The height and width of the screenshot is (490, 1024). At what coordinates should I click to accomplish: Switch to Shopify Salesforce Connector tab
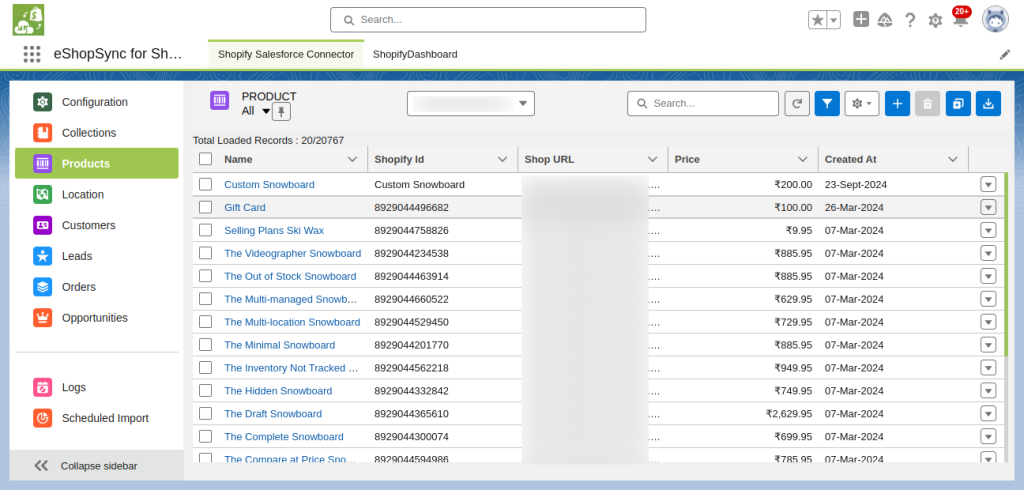[x=286, y=54]
